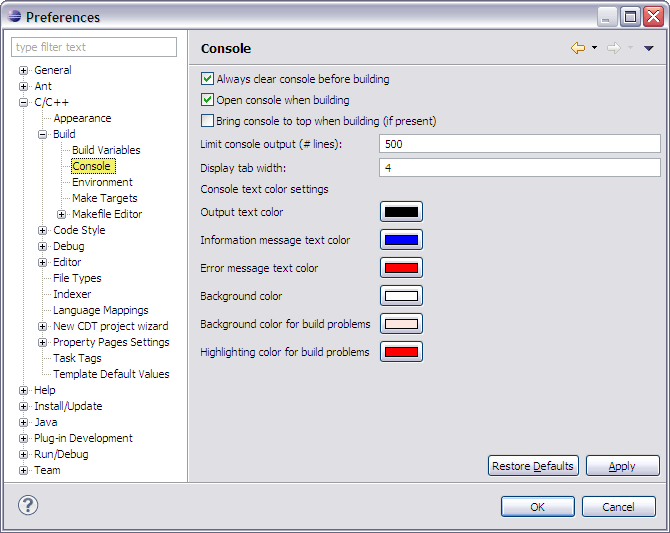Image resolution: width=670 pixels, height=533 pixels.
Task: Click the Apply button
Action: (623, 465)
